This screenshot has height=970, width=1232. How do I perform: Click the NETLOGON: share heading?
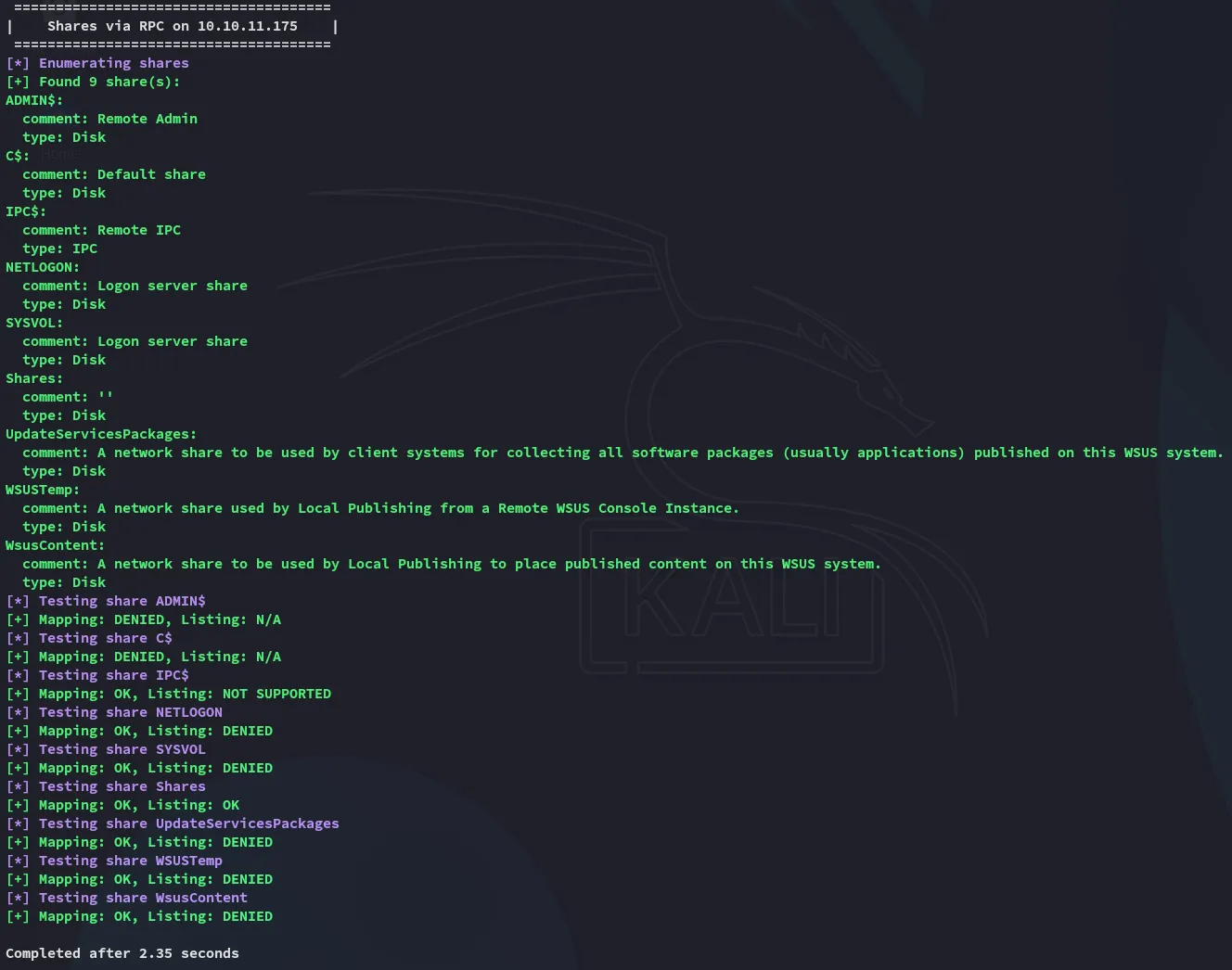(43, 267)
